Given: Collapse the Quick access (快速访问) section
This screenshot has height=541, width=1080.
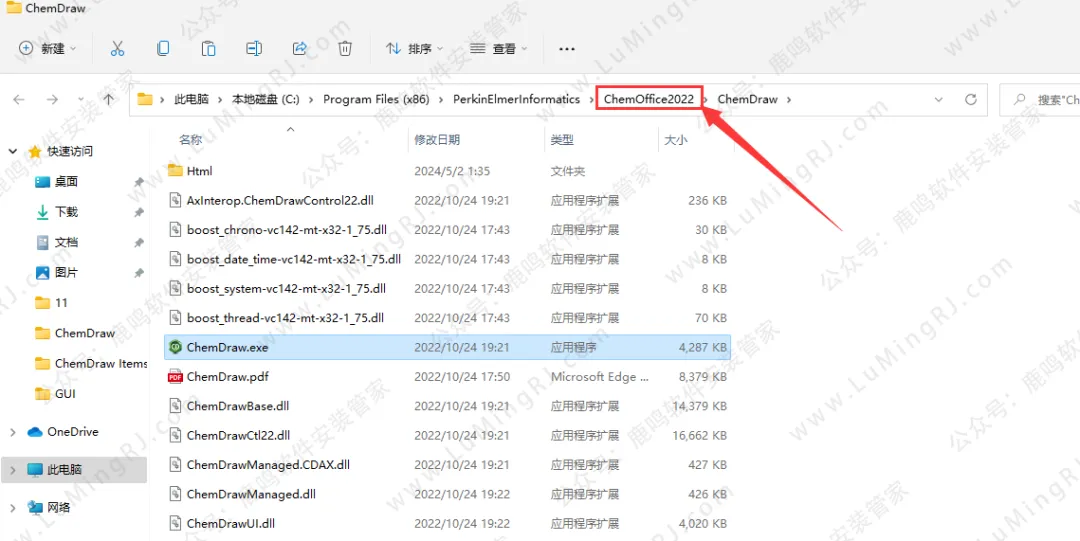Looking at the screenshot, I should [13, 152].
